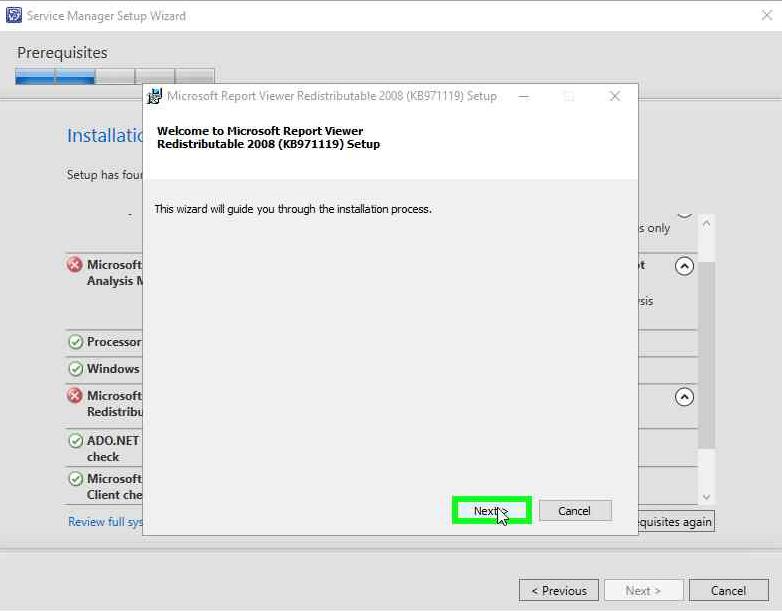This screenshot has height=611, width=782.
Task: Click green check icon beside ADO.NET check
Action: pos(75,441)
